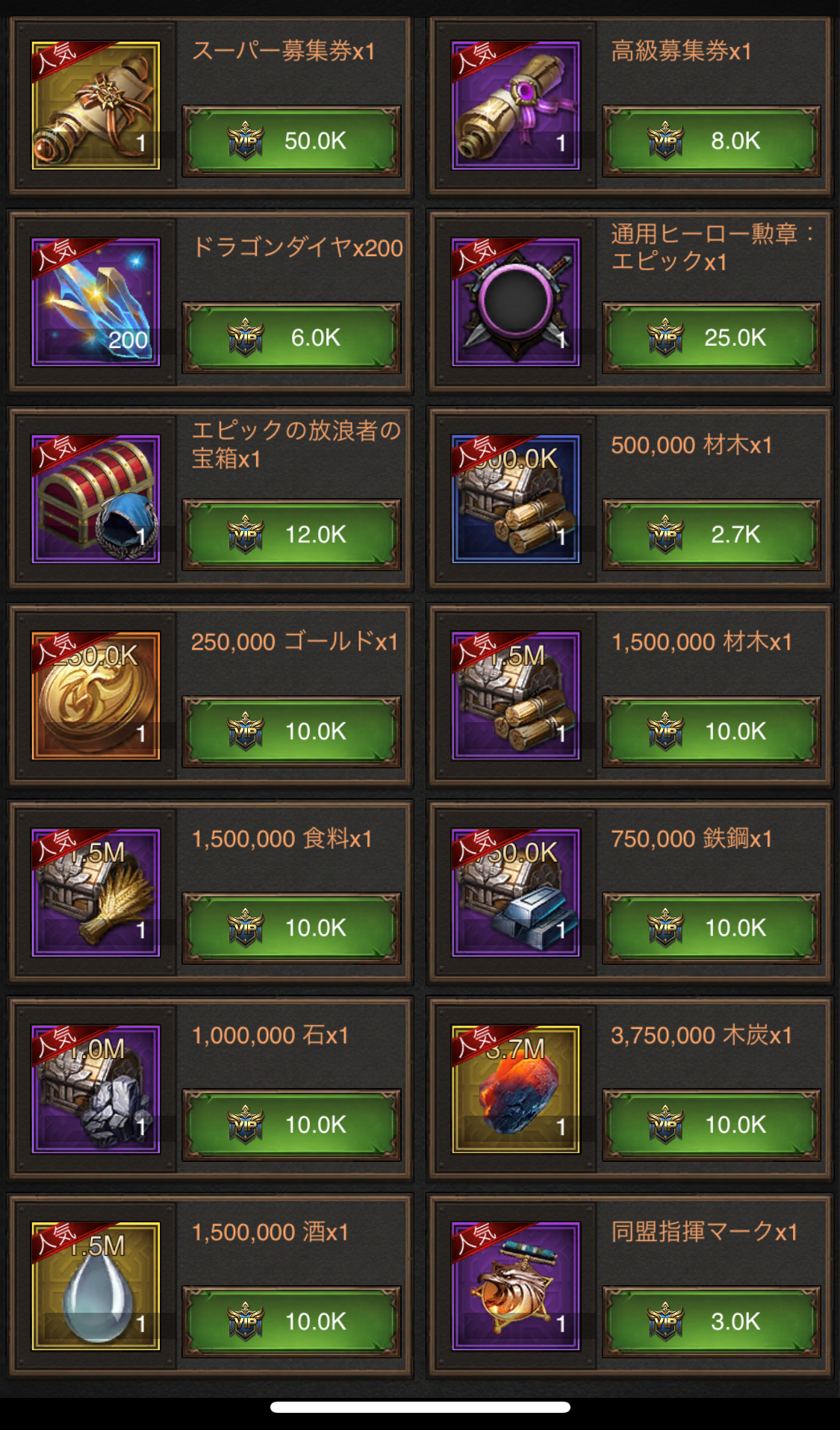This screenshot has height=1430, width=840.
Task: Select the 3,750,000 木炭 charcoal icon
Action: (x=515, y=1089)
